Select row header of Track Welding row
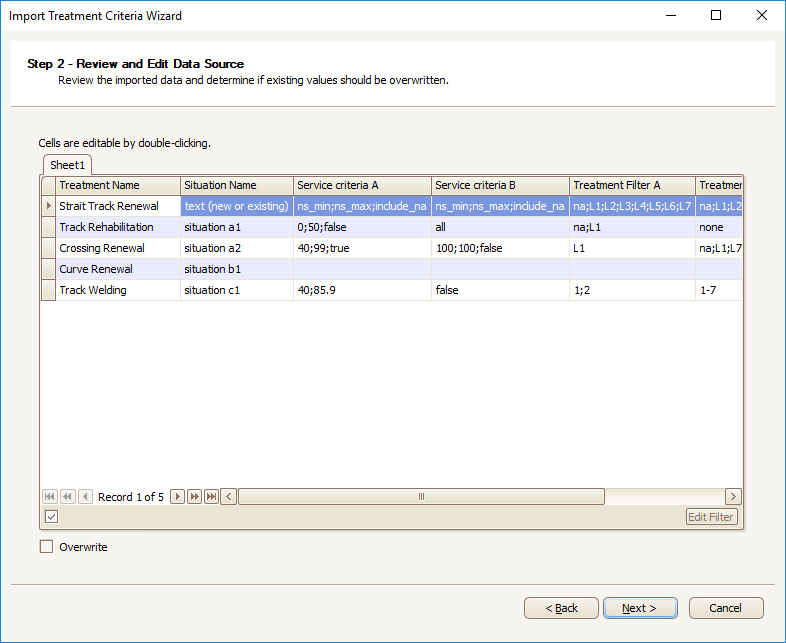This screenshot has height=643, width=786. [48, 290]
